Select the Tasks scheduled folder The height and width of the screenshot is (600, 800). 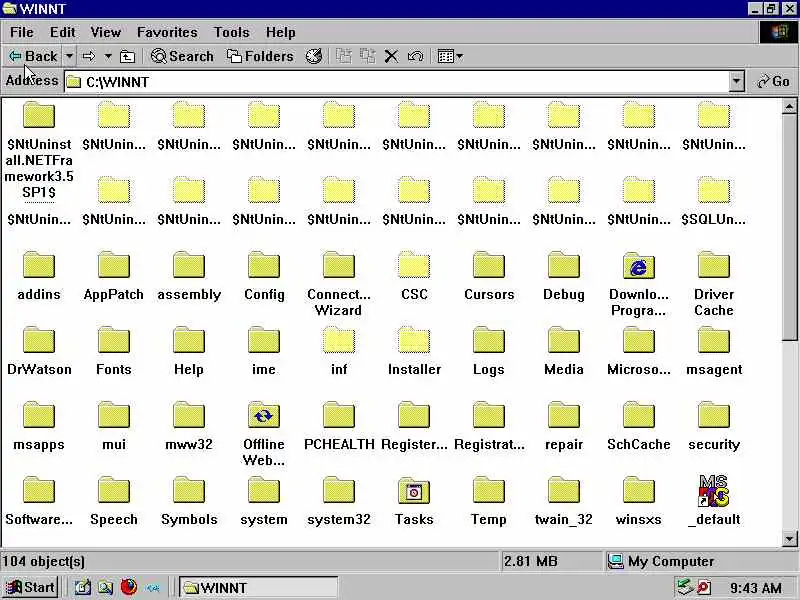[x=414, y=501]
